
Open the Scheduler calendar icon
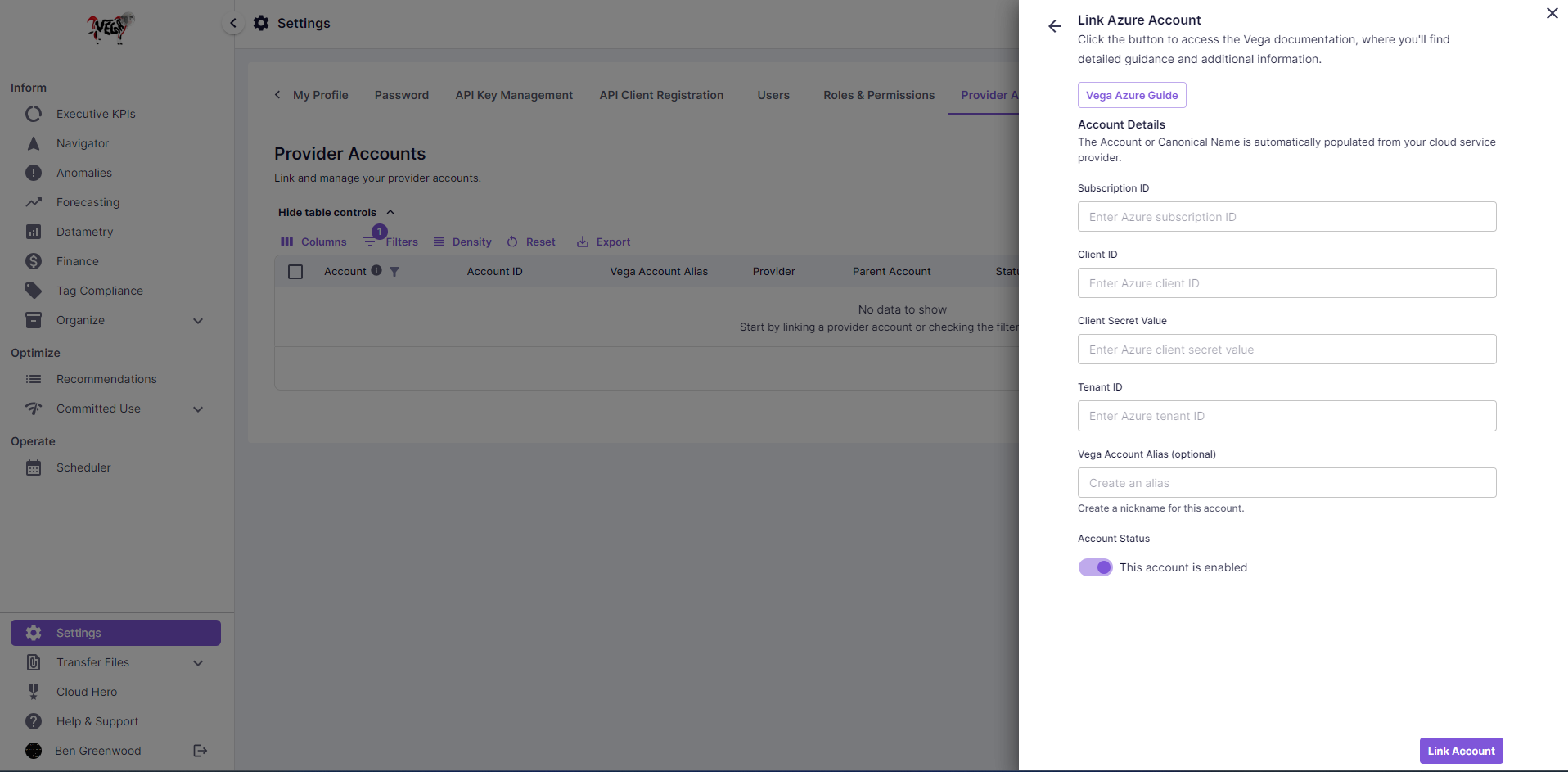pos(34,467)
